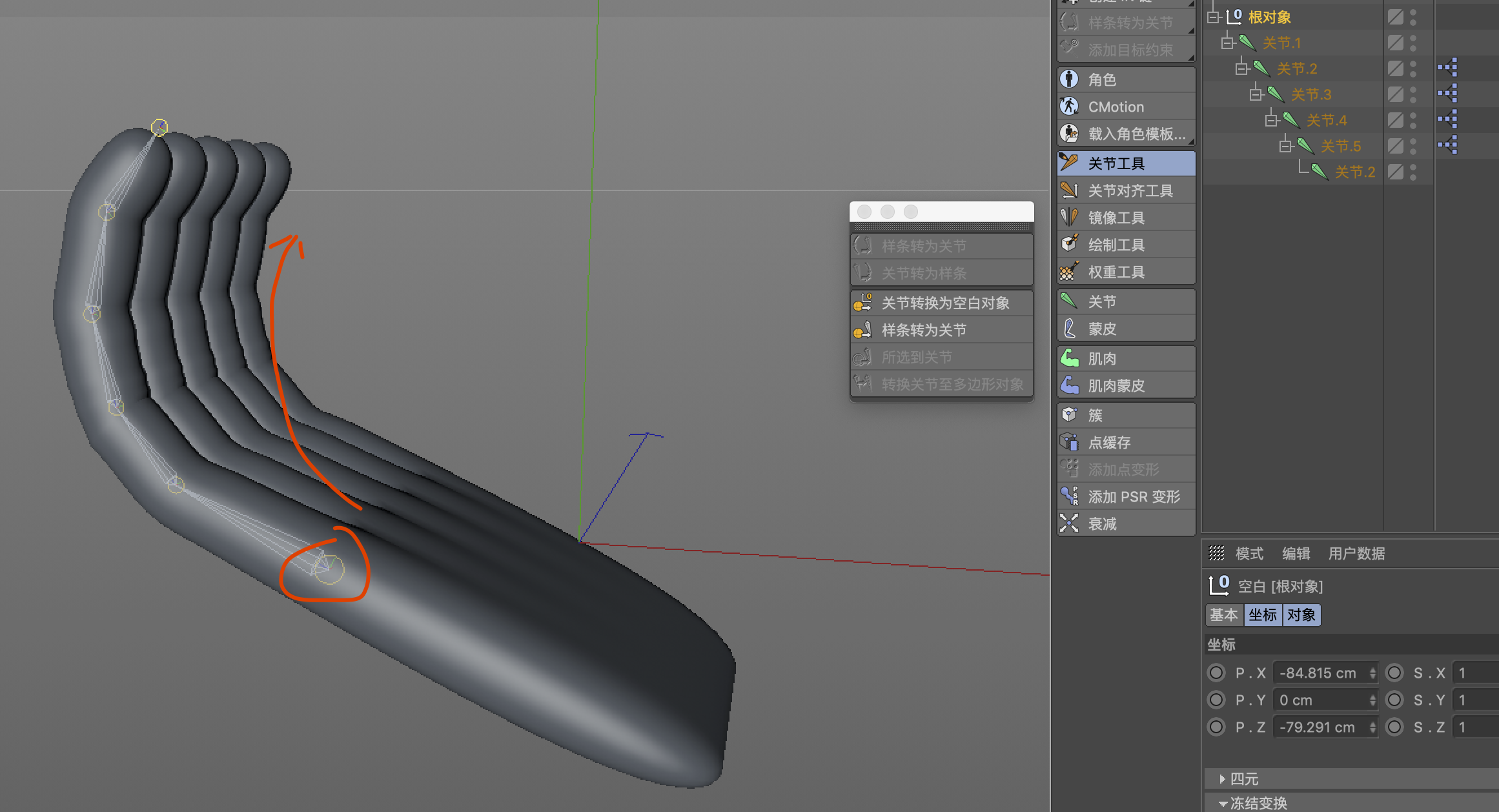Click 关节转换为空白对象 in floating palette

pos(945,303)
